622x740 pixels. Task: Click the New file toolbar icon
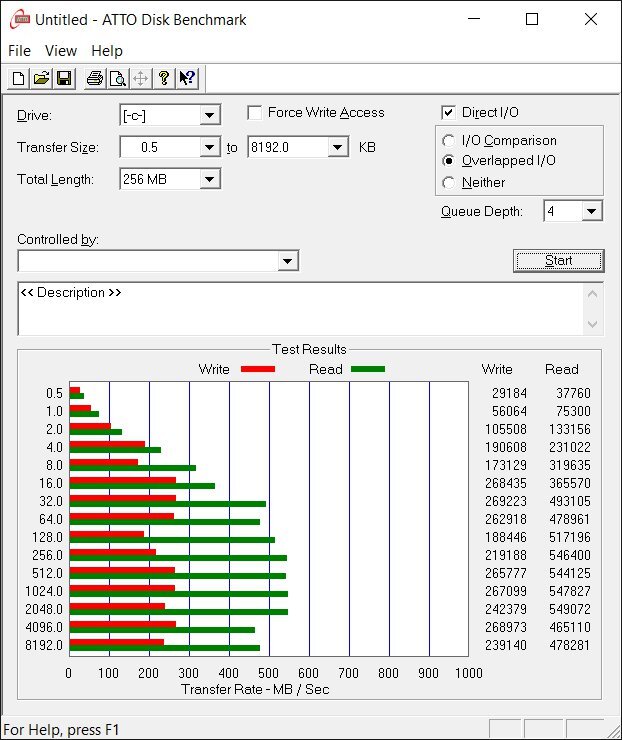tap(19, 78)
